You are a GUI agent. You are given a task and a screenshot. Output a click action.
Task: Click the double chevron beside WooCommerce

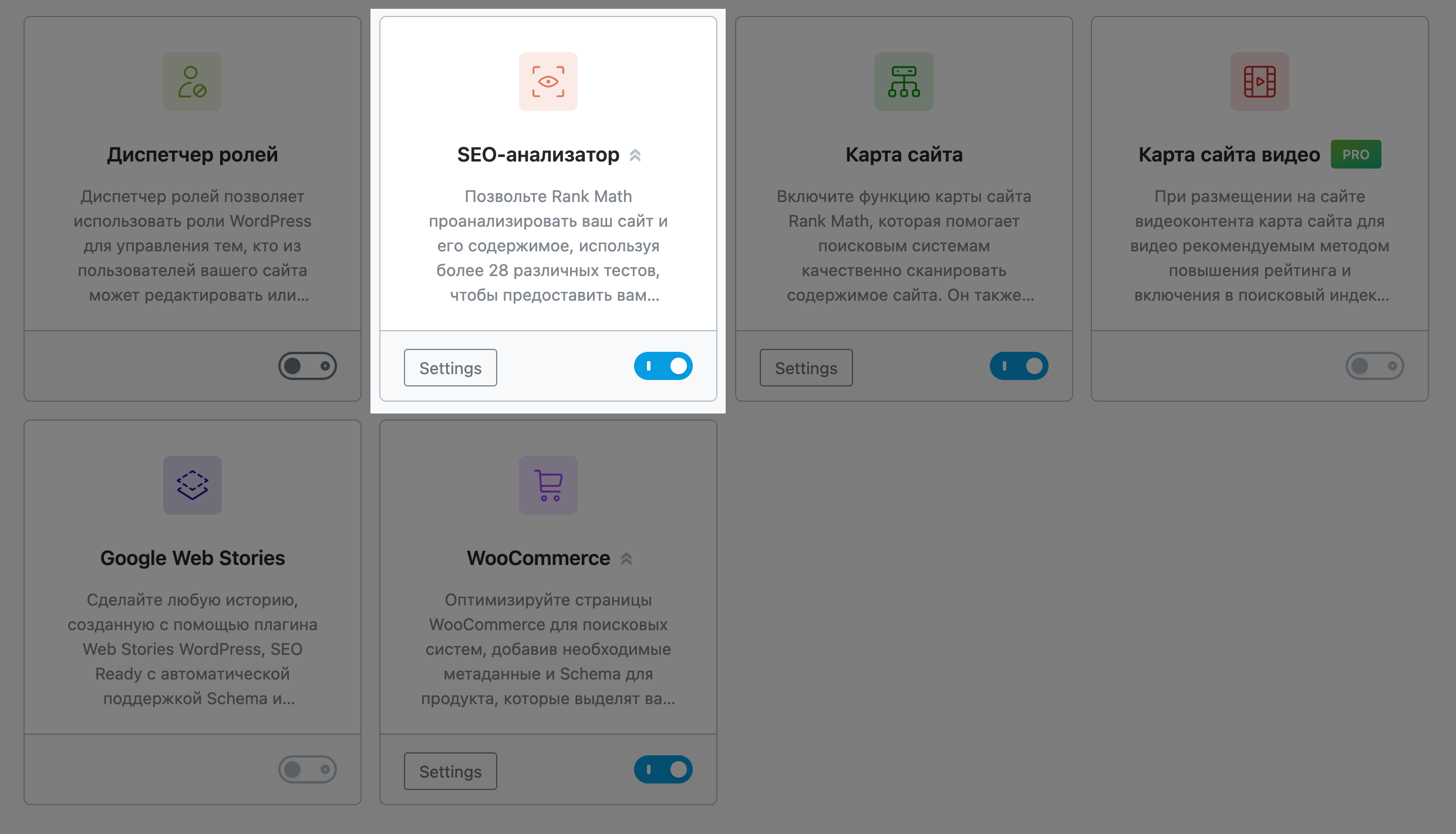(x=626, y=559)
